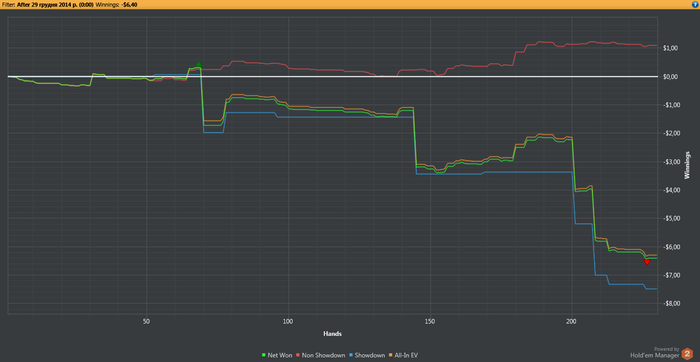Screen dimensions: 700x362
Task: Click the '50' hands axis label
Action: (x=146, y=321)
